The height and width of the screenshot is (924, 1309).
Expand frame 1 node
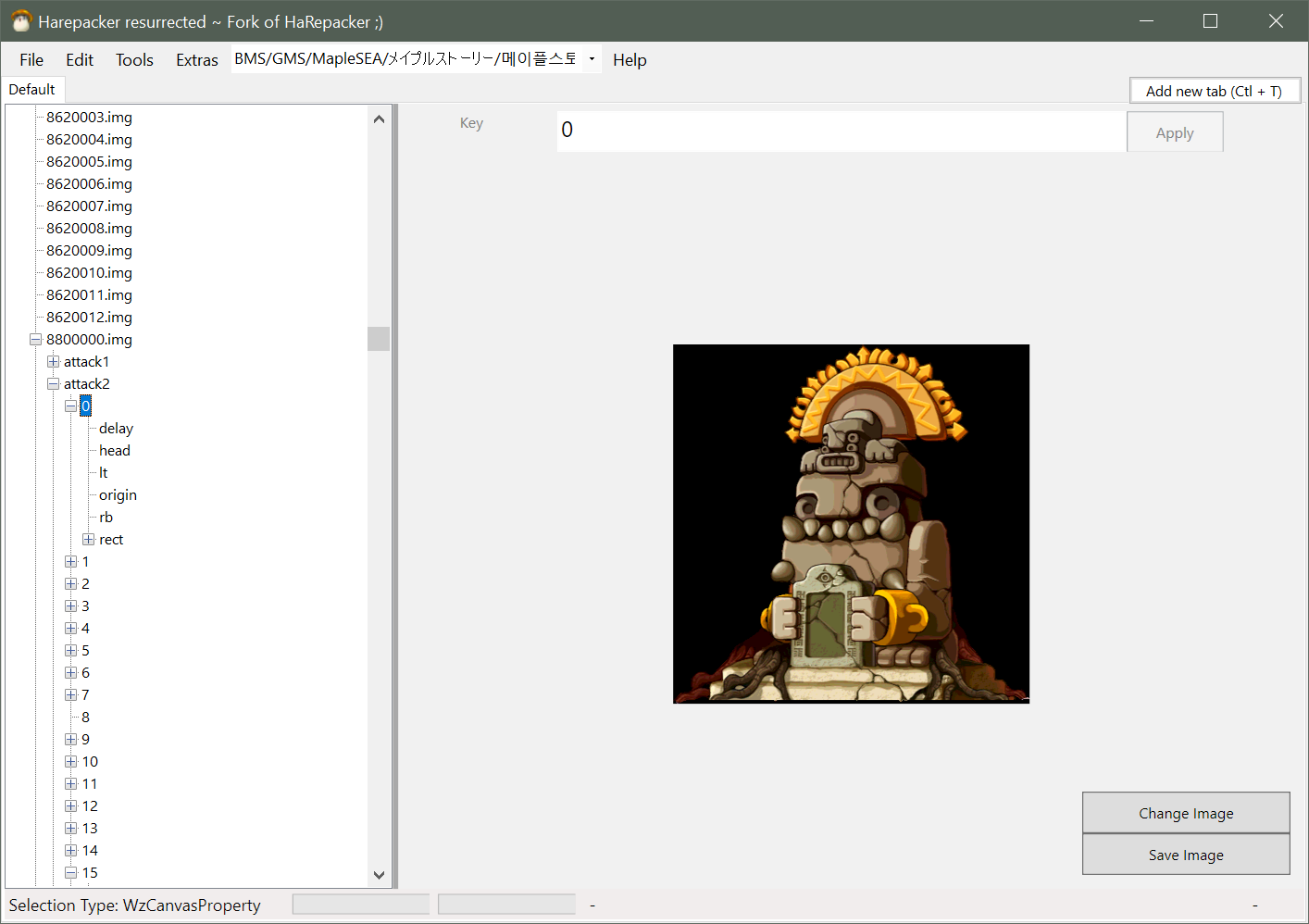click(71, 562)
